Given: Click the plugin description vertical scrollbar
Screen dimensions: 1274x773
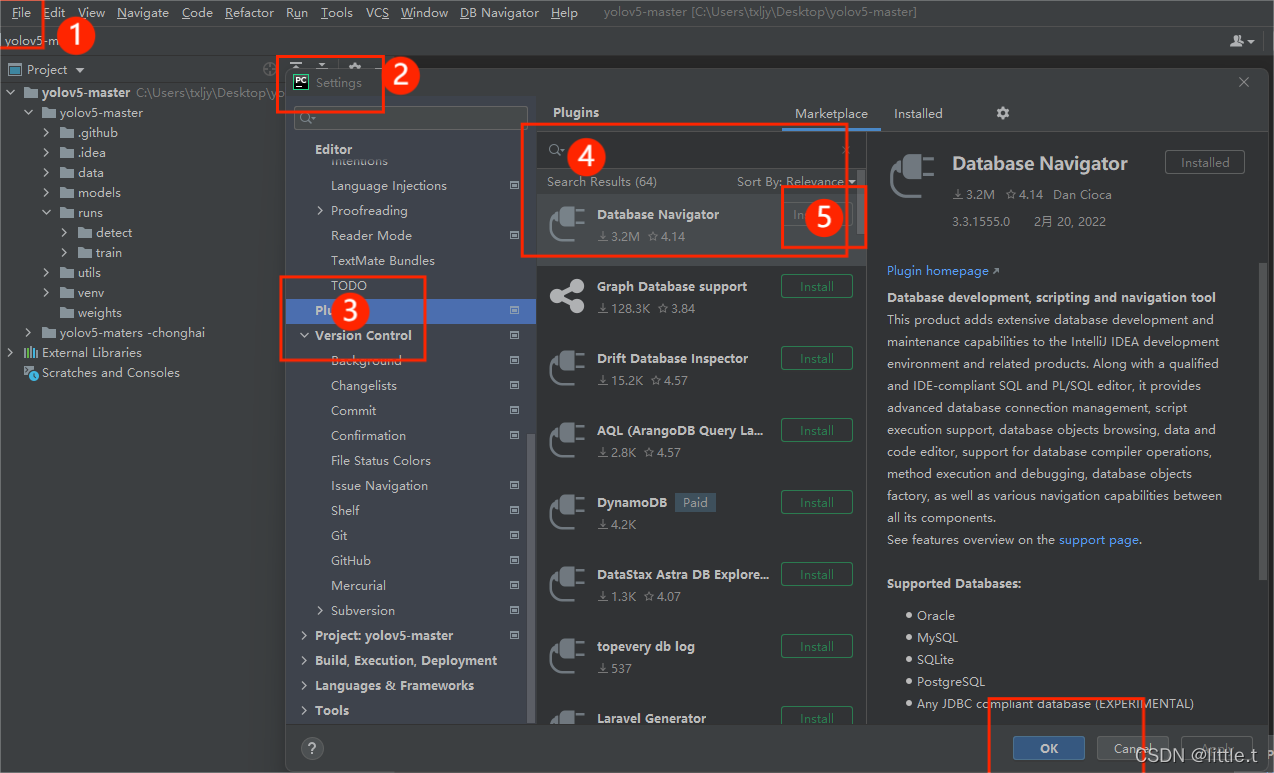Looking at the screenshot, I should click(1263, 420).
